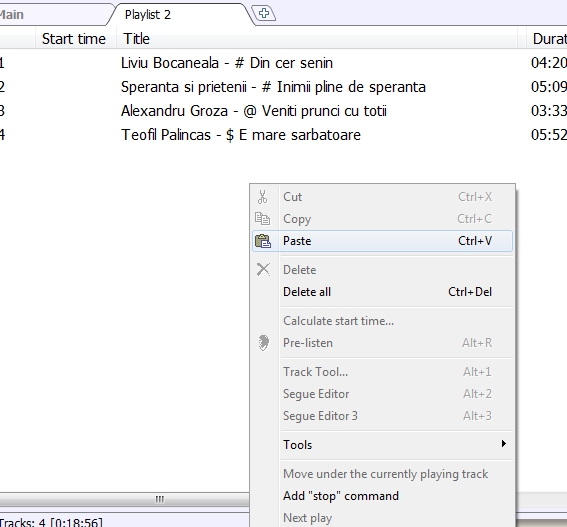
Task: Choose Cut from the context menu
Action: coord(382,197)
